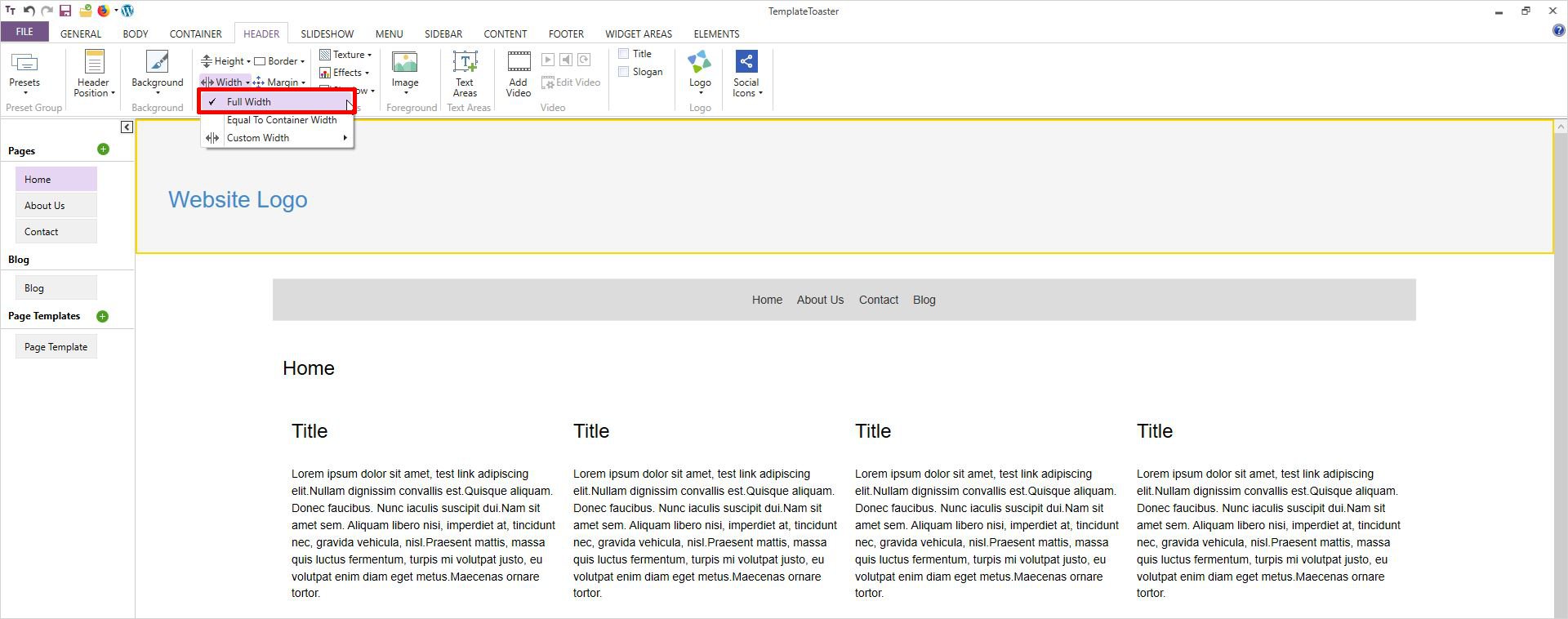Open the Text Areas tool
The height and width of the screenshot is (619, 1568).
point(465,62)
